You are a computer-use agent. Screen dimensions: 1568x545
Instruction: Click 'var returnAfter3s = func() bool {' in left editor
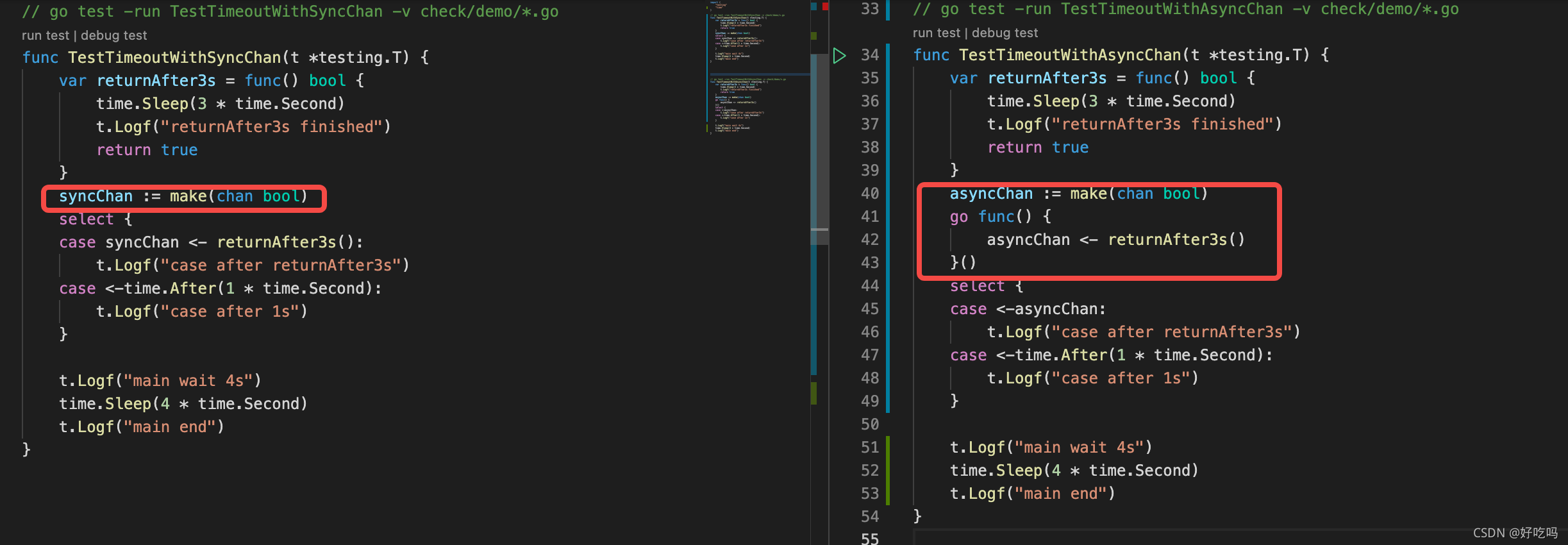point(212,81)
